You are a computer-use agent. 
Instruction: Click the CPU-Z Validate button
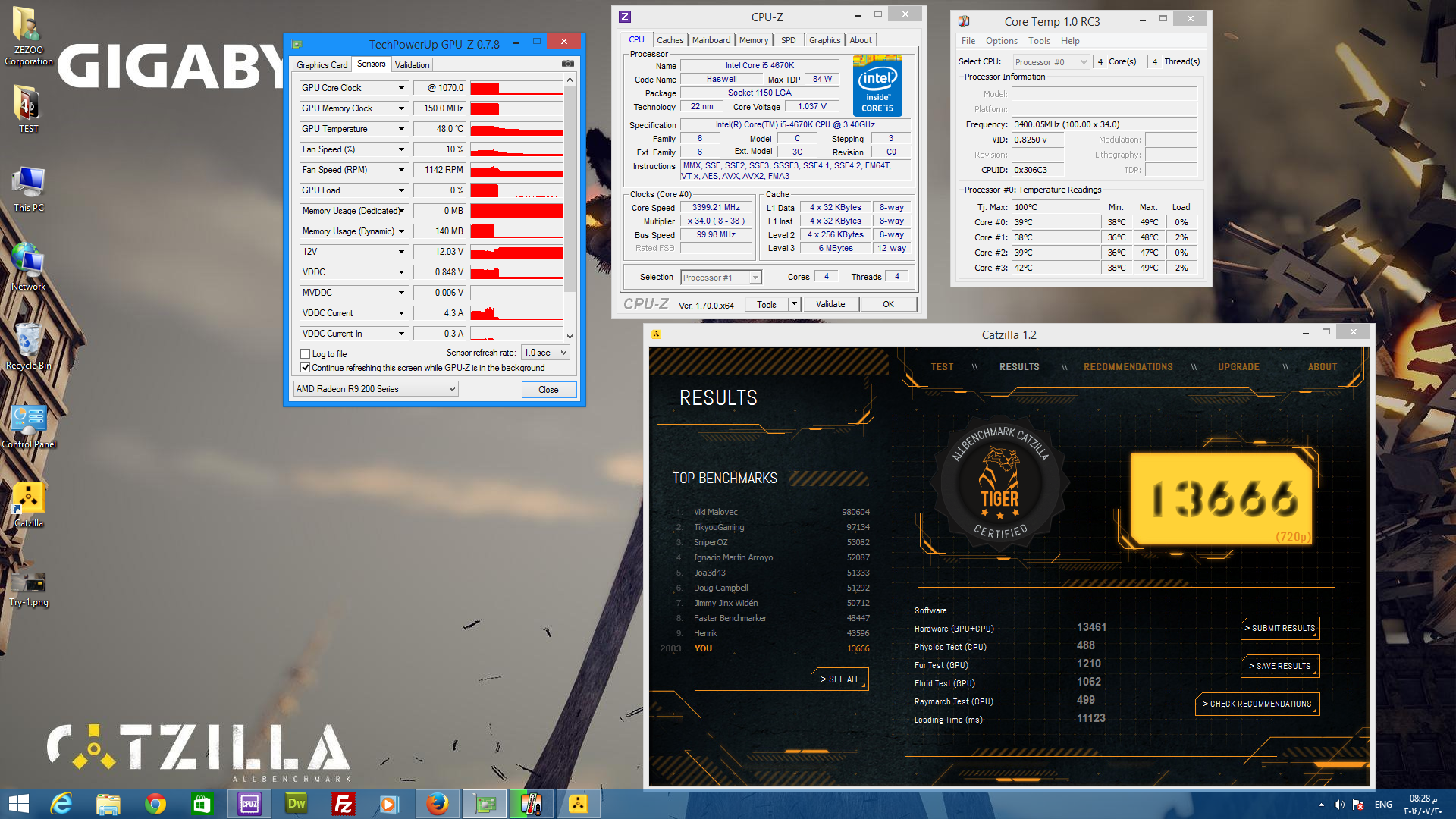coord(830,304)
